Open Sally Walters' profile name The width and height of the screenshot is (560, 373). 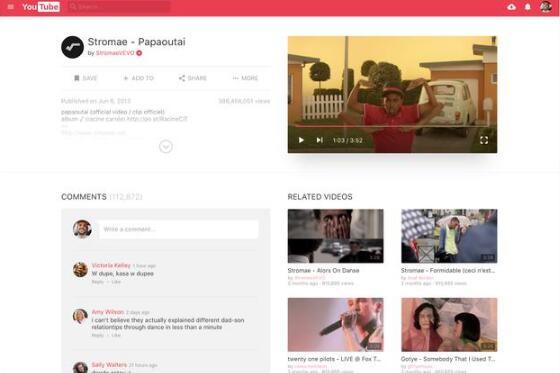(109, 365)
